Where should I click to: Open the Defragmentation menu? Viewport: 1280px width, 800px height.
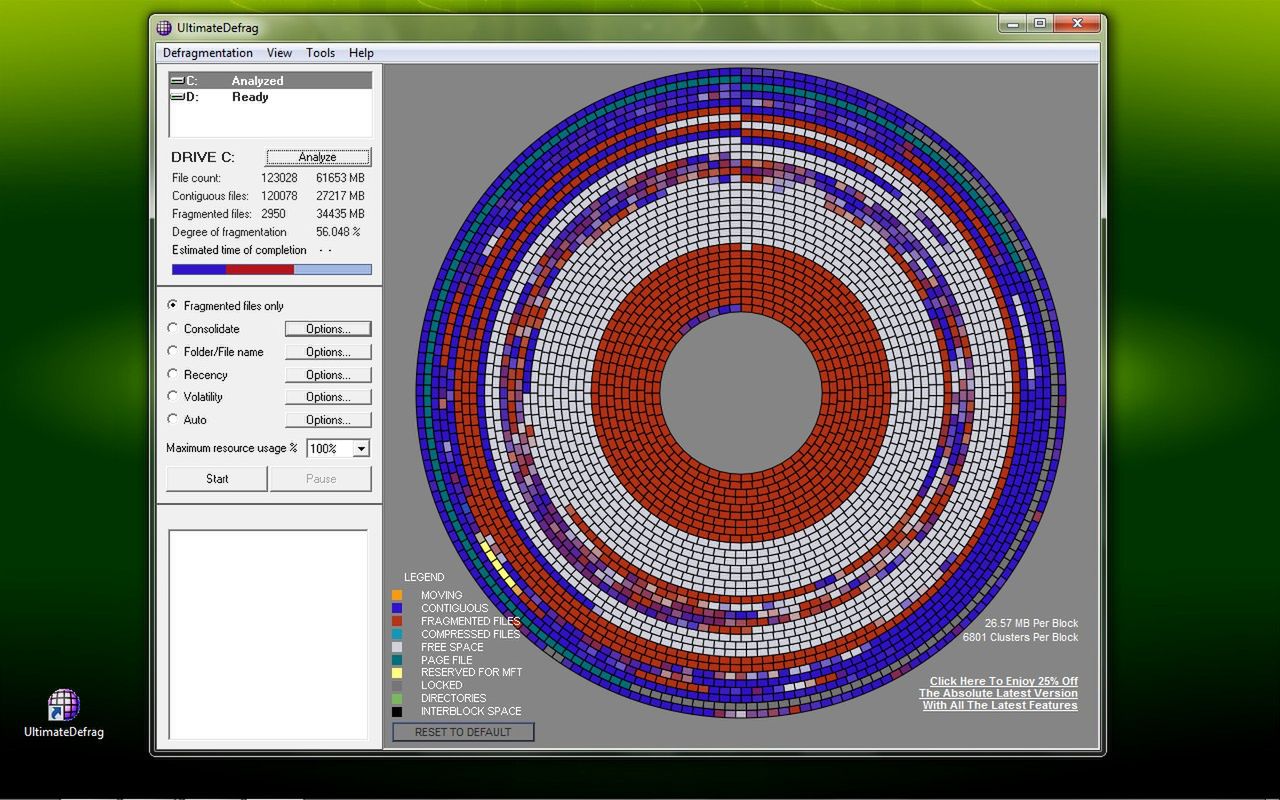(208, 53)
